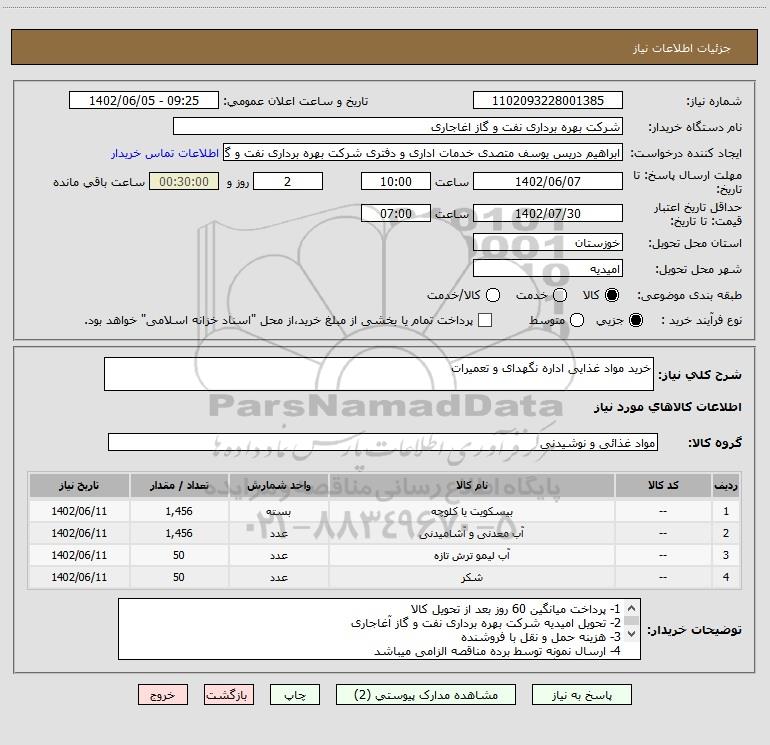The image size is (770, 745).
Task: Click the item name آب لیمو ترش تازه
Action: pyautogui.click(x=471, y=555)
